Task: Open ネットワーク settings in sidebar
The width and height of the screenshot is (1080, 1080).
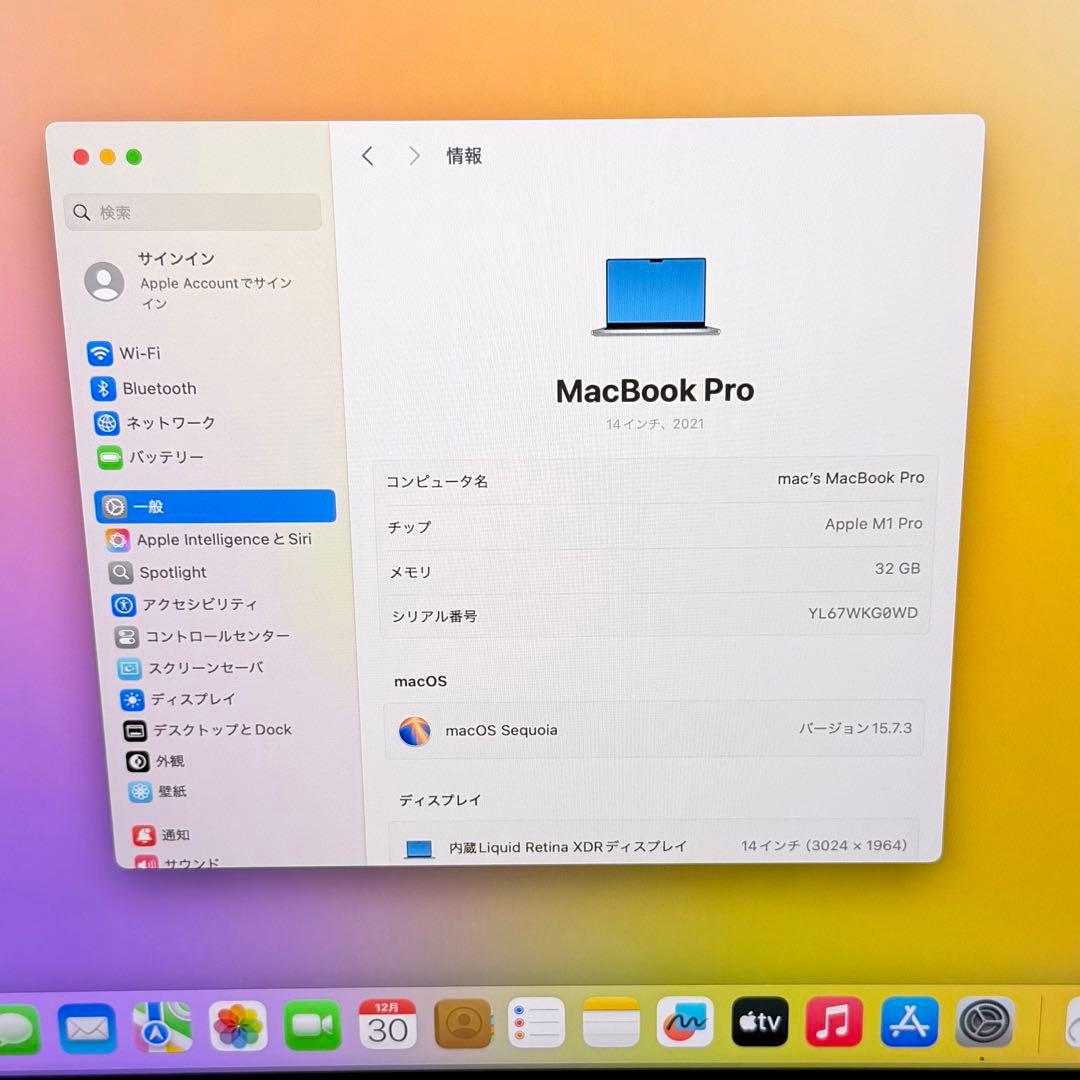Action: (155, 422)
